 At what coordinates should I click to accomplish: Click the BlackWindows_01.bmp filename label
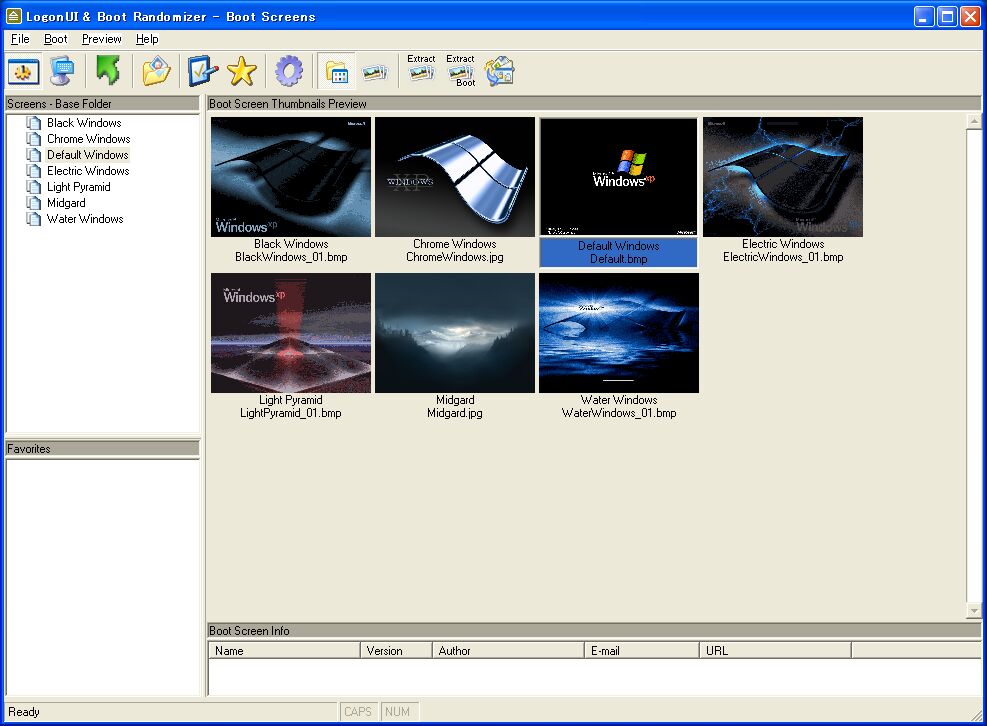[x=291, y=257]
